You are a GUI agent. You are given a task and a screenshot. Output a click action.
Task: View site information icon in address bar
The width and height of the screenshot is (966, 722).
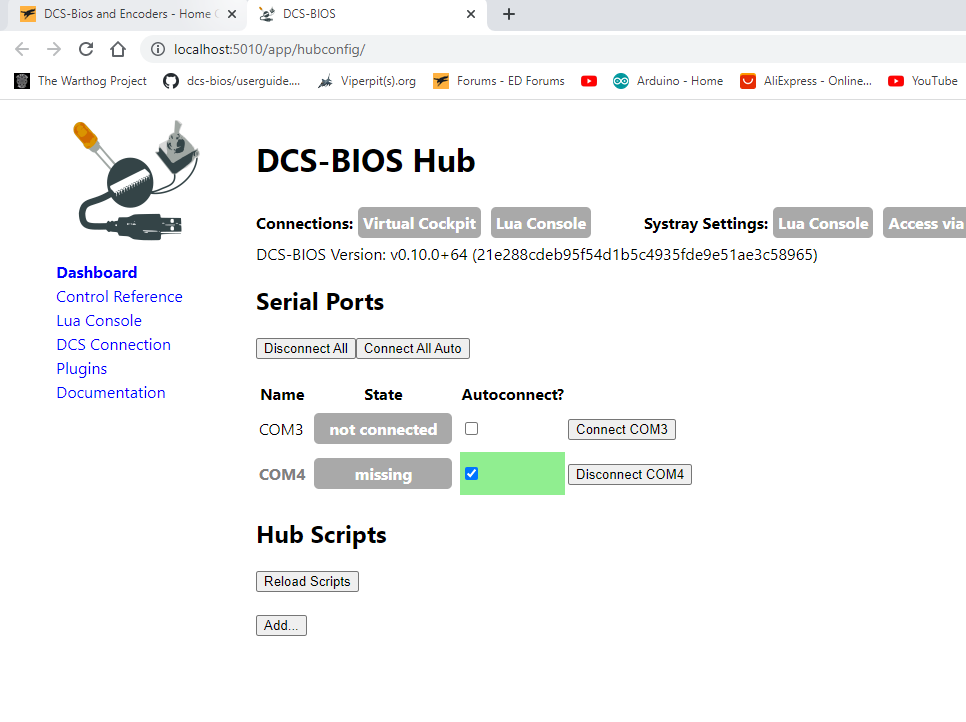click(x=158, y=49)
